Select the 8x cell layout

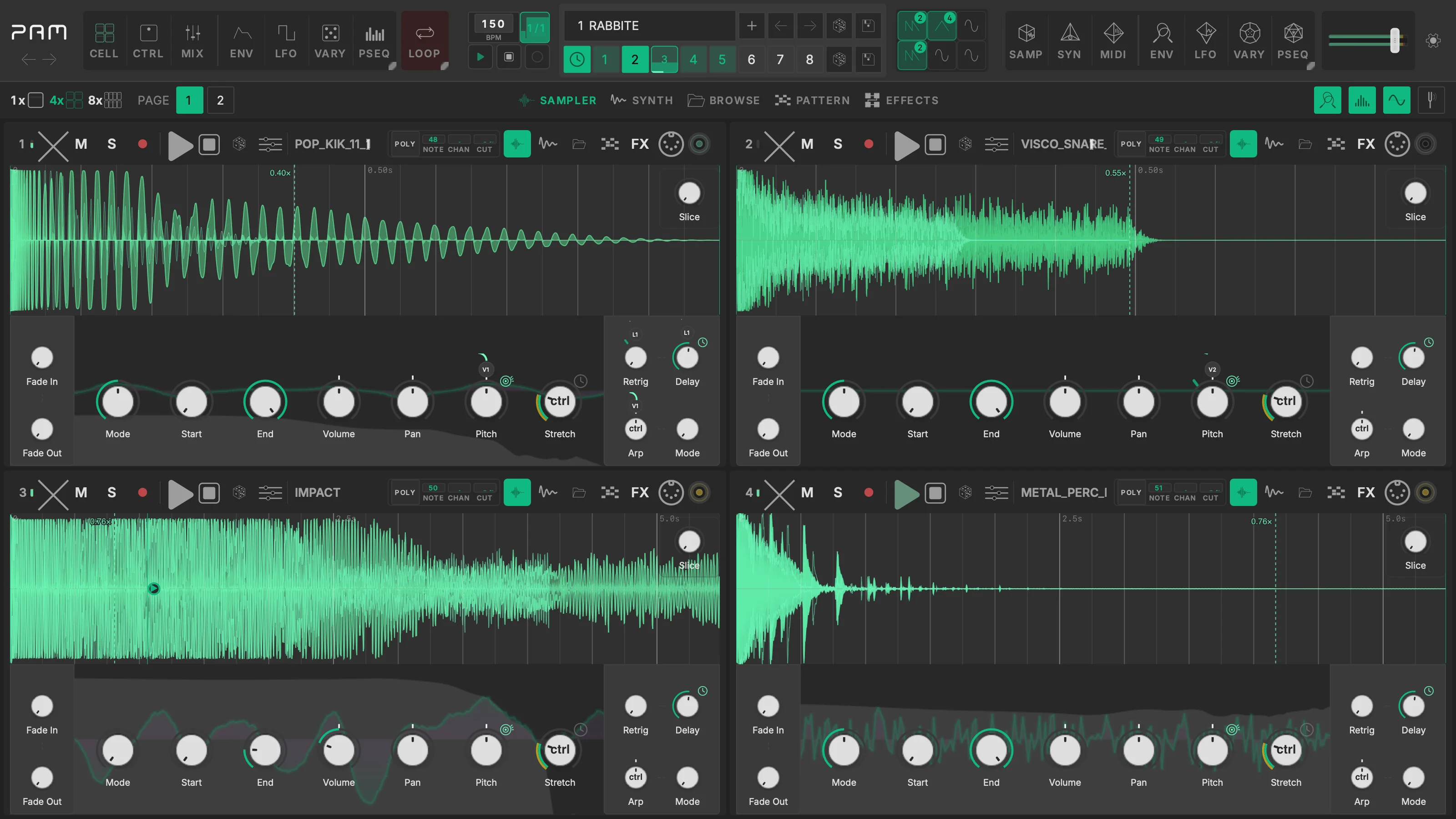(x=105, y=101)
